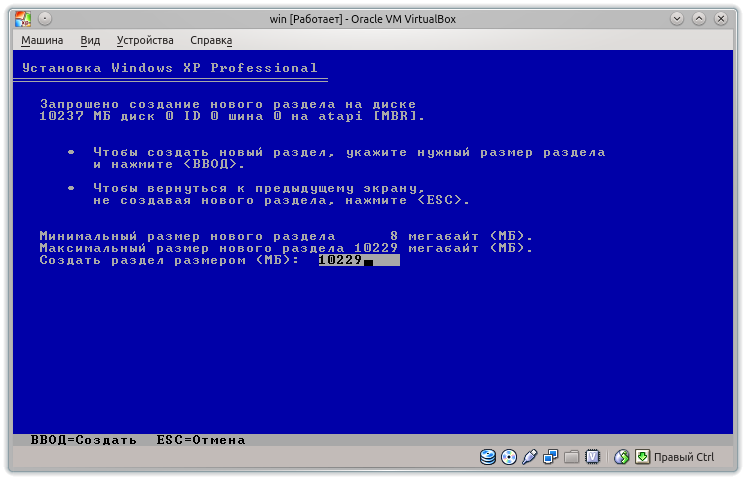The width and height of the screenshot is (746, 480).
Task: Click the mouse integration status icon
Action: [621, 457]
